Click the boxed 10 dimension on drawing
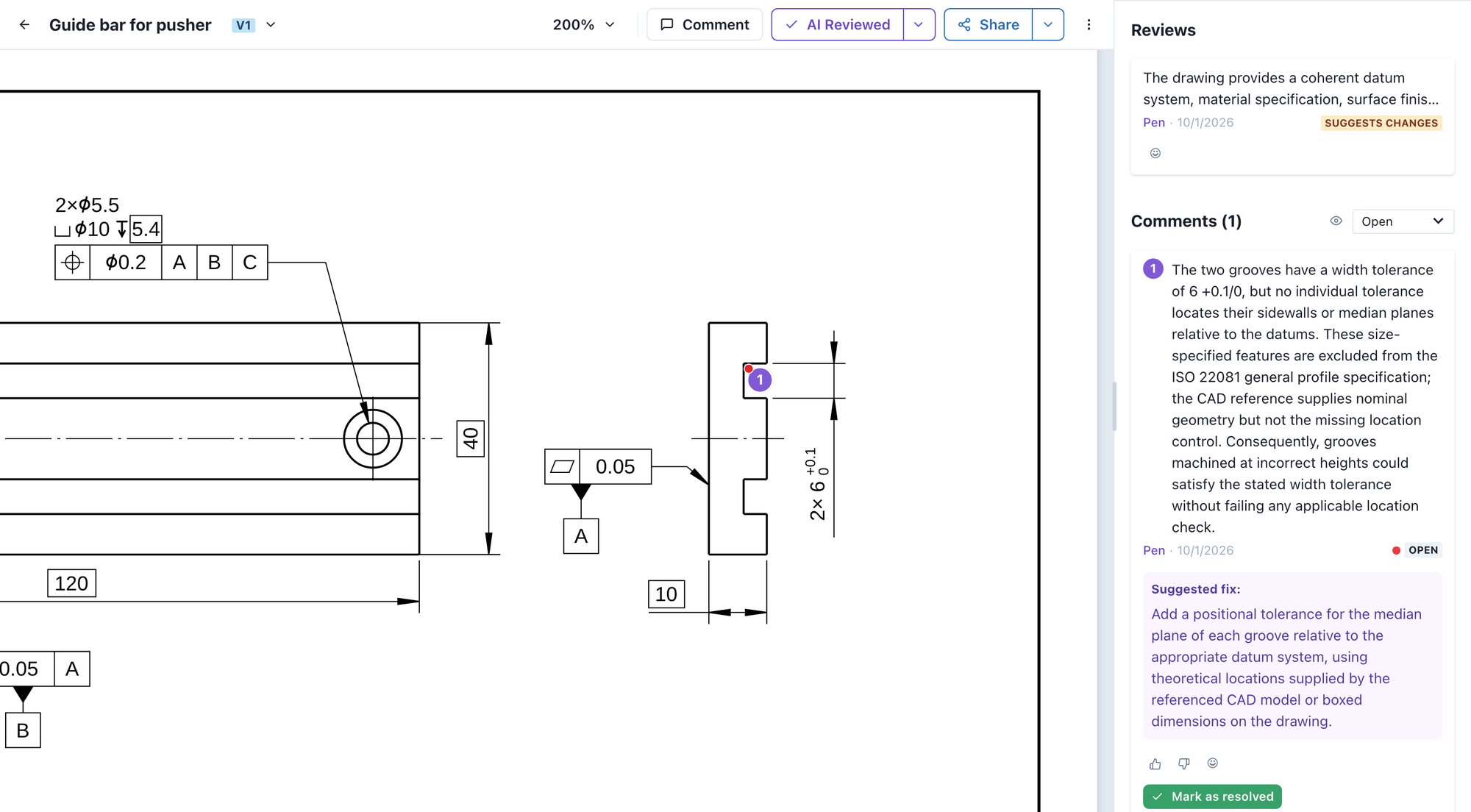The width and height of the screenshot is (1471, 812). pyautogui.click(x=666, y=594)
